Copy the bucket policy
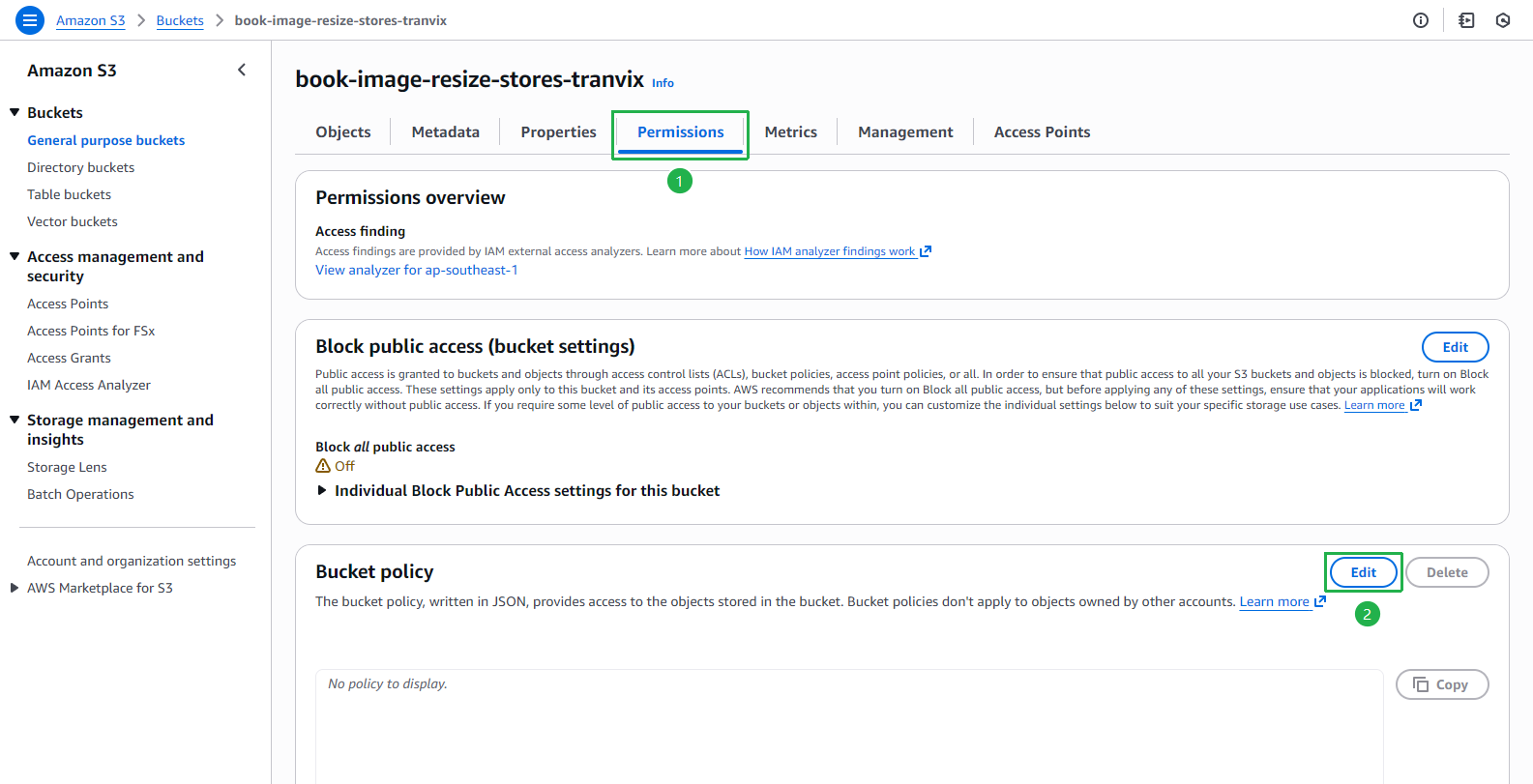The width and height of the screenshot is (1533, 784). pos(1442,684)
